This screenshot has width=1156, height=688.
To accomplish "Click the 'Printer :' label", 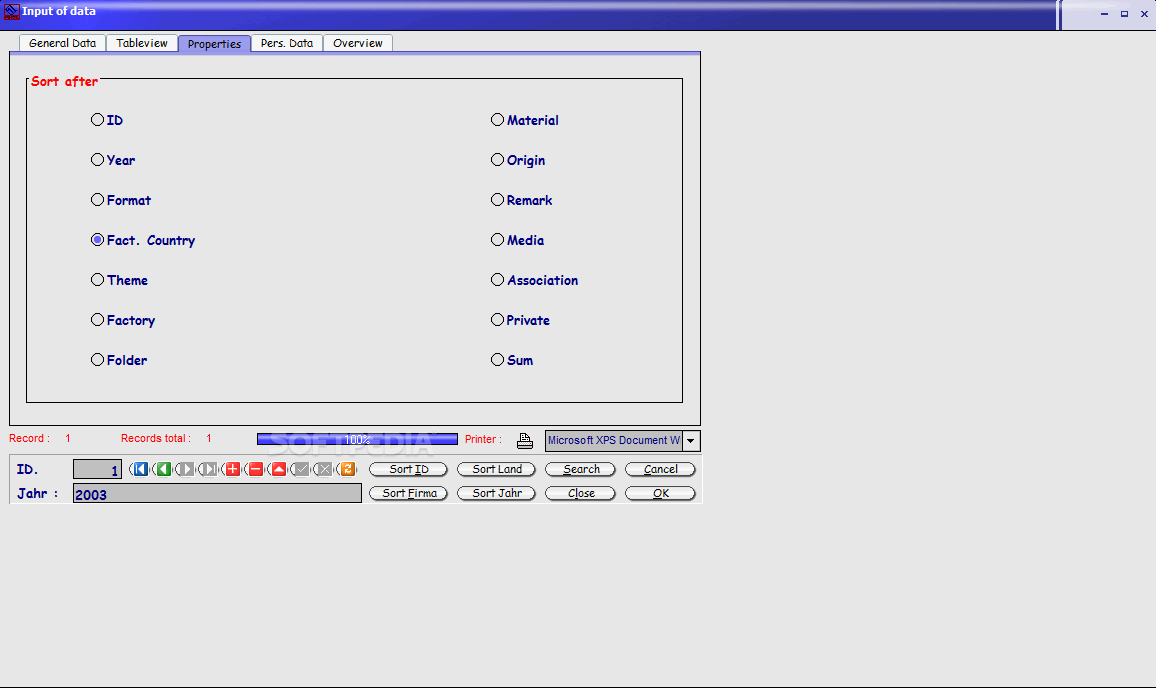I will coord(483,439).
